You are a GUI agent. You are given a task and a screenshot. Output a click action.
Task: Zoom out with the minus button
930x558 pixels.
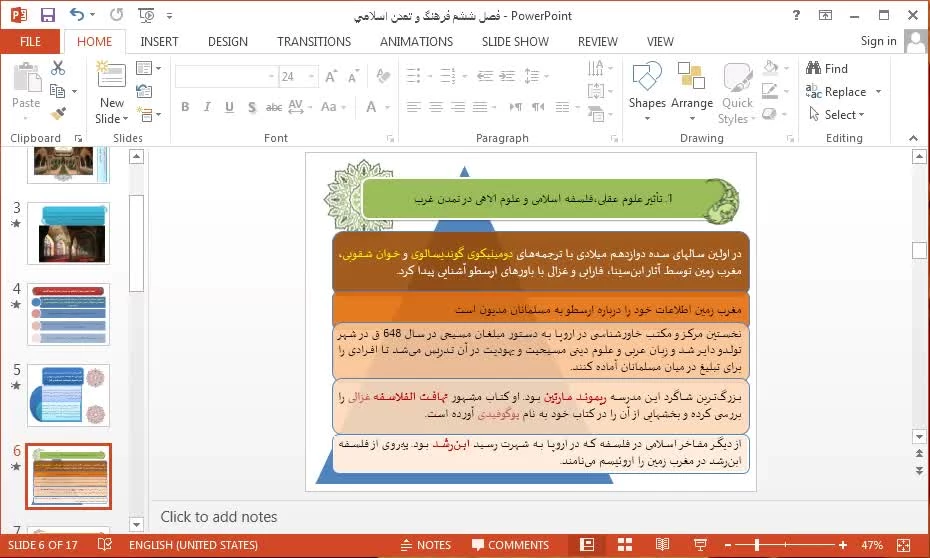tap(728, 545)
